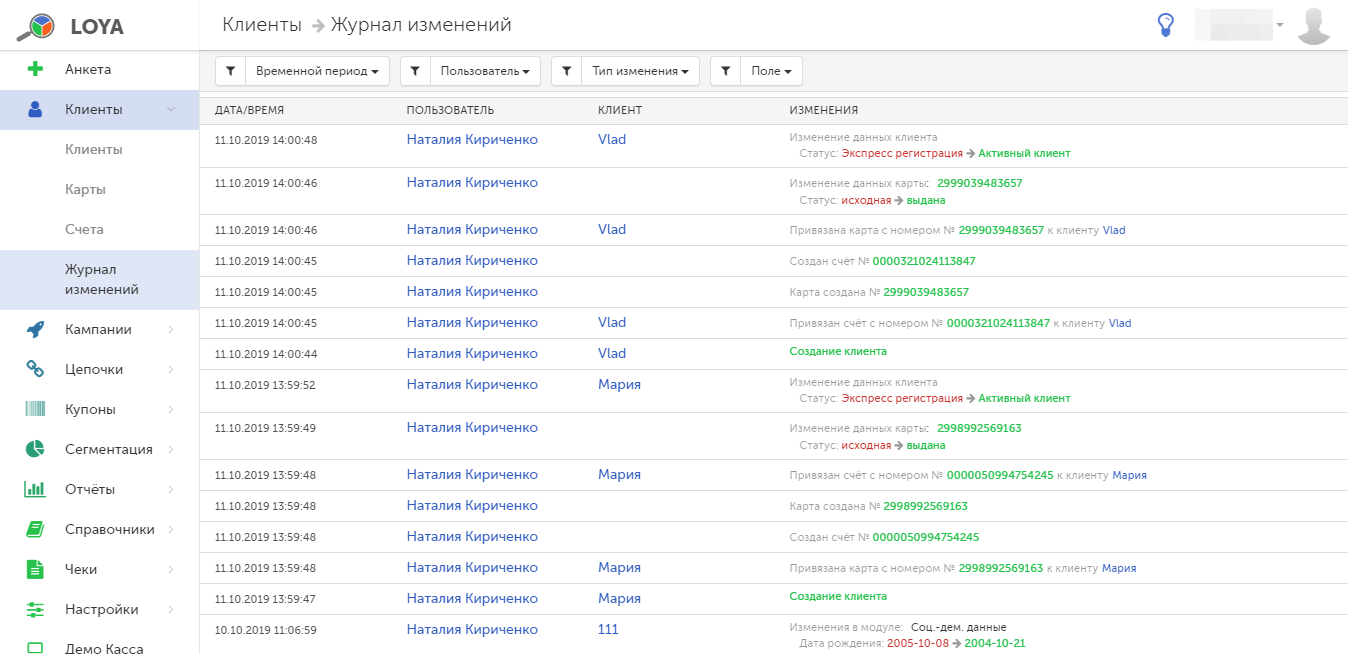Screen dimensions: 1348x654
Task: Open the Поле filter dropdown
Action: [770, 72]
